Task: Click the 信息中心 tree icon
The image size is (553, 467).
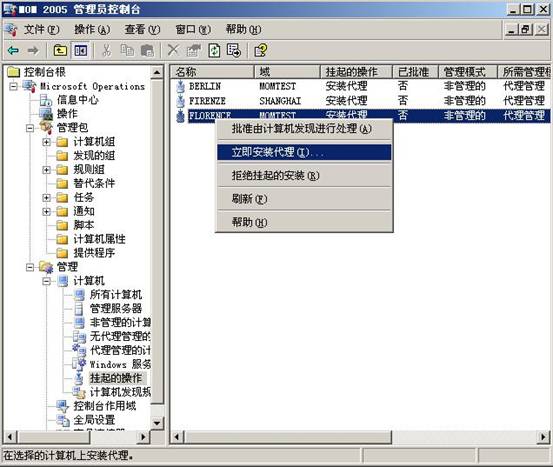Action: (x=46, y=100)
